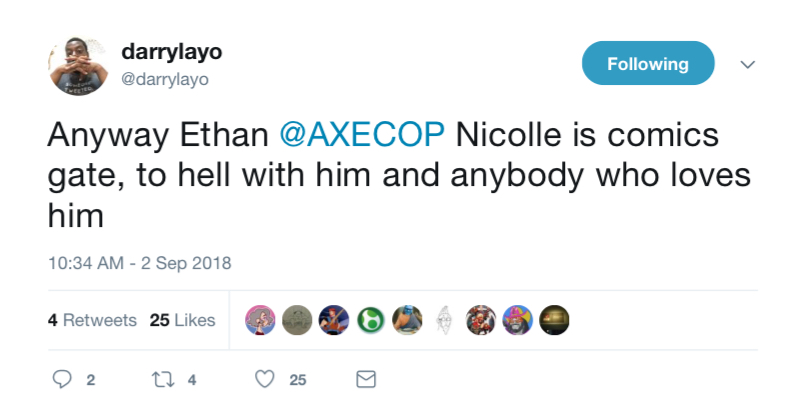
Task: Retweet using the retweet arrows icon
Action: tap(163, 379)
